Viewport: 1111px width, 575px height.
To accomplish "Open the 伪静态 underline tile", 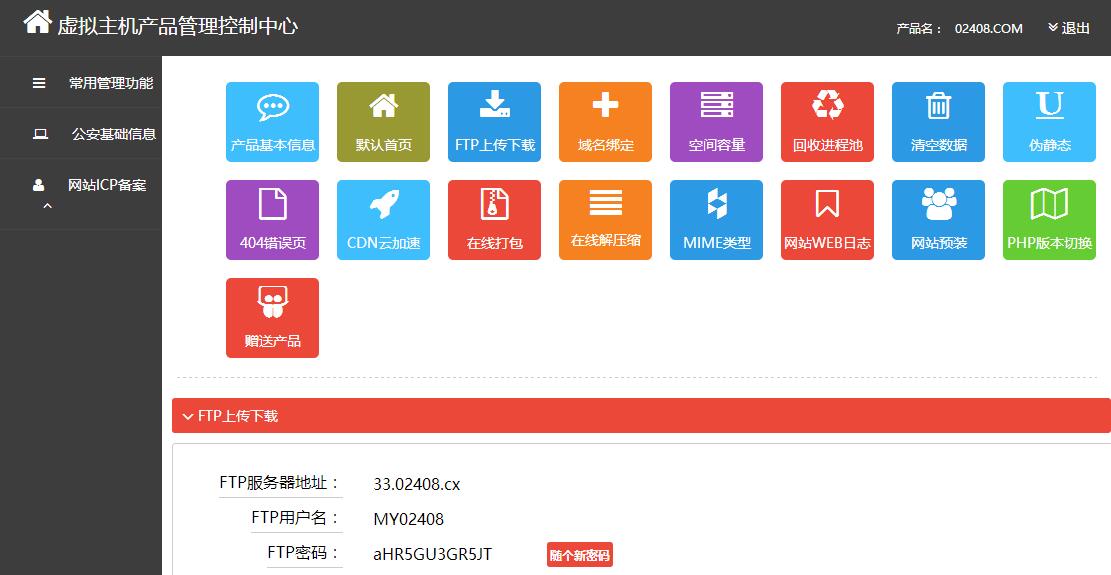I will (x=1049, y=122).
